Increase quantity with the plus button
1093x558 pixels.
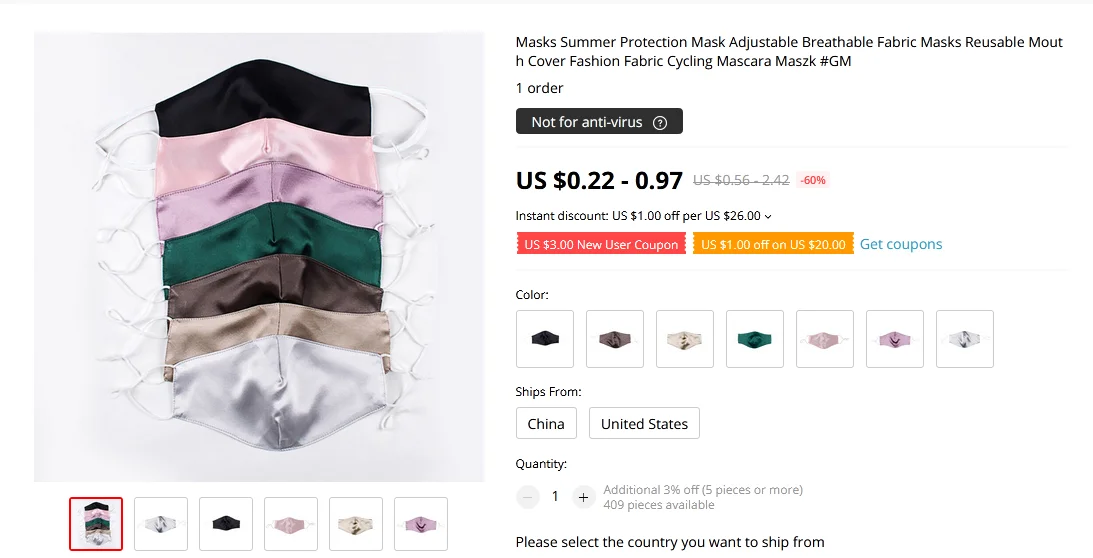tap(584, 496)
